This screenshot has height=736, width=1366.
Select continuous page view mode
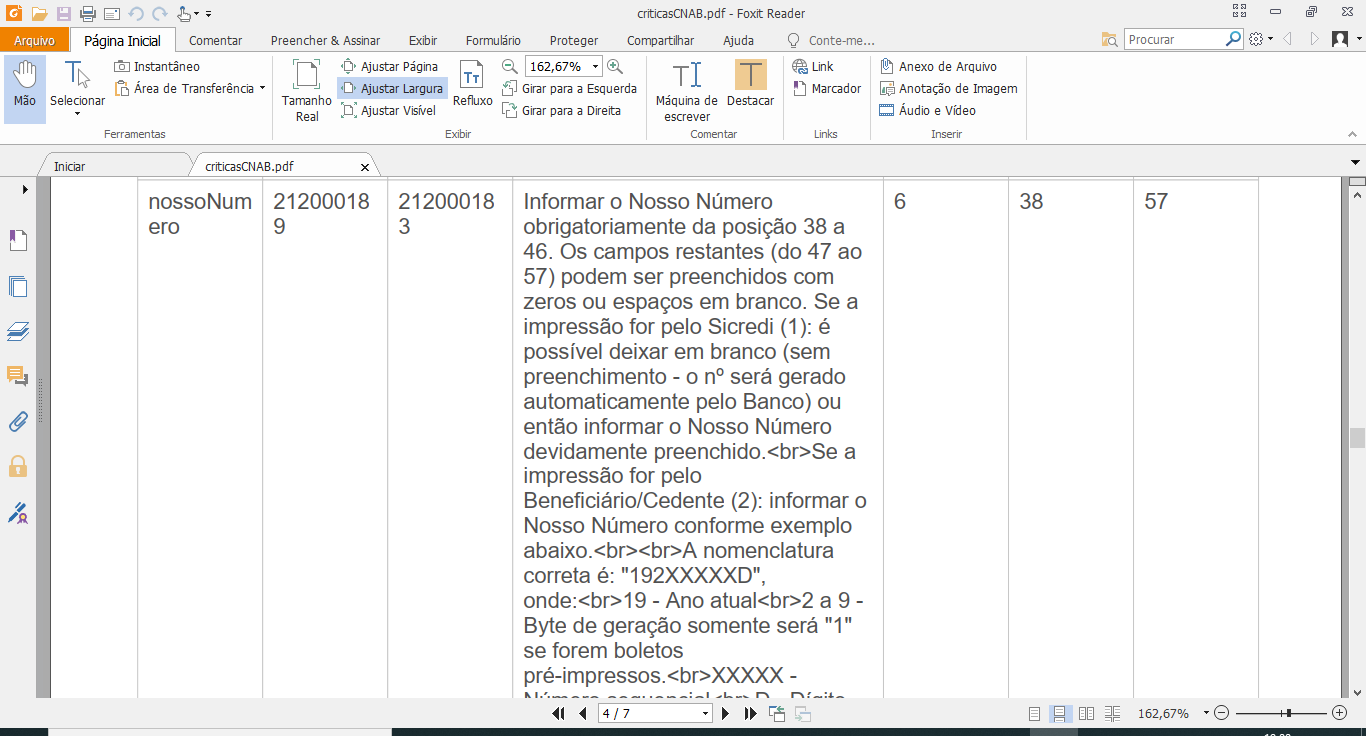click(1060, 713)
